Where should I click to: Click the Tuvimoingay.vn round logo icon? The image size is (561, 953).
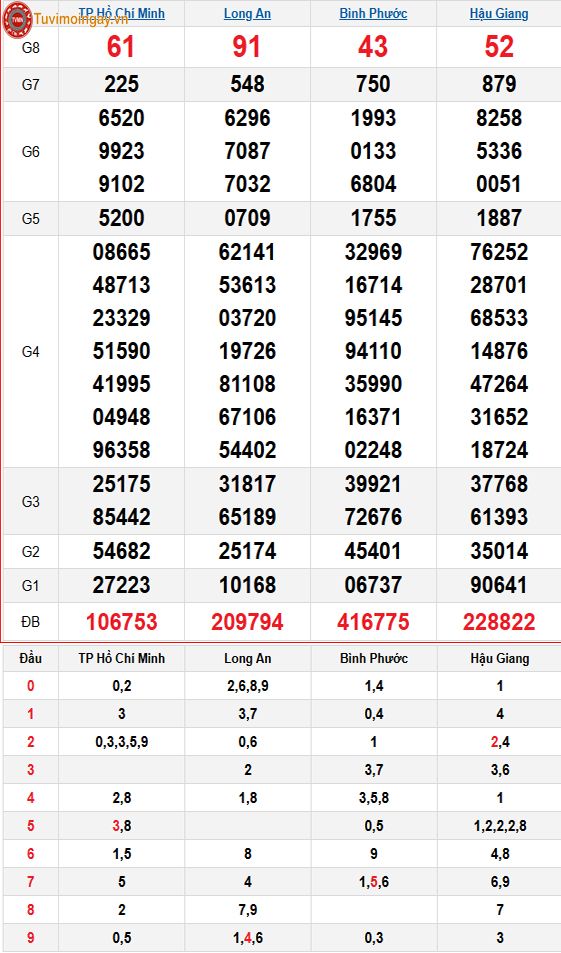click(x=17, y=19)
